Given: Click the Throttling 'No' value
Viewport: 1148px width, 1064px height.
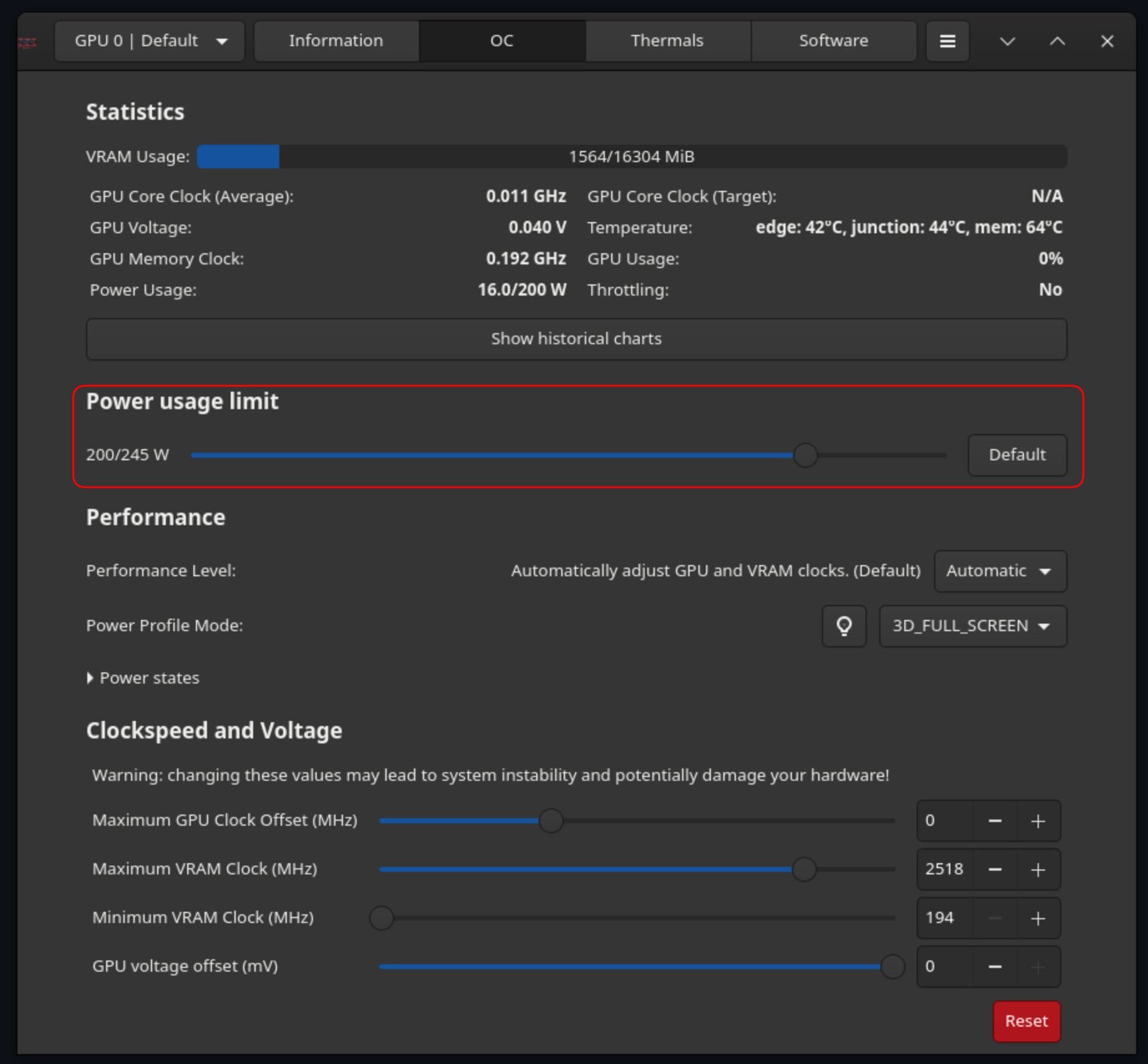Looking at the screenshot, I should [x=1051, y=290].
